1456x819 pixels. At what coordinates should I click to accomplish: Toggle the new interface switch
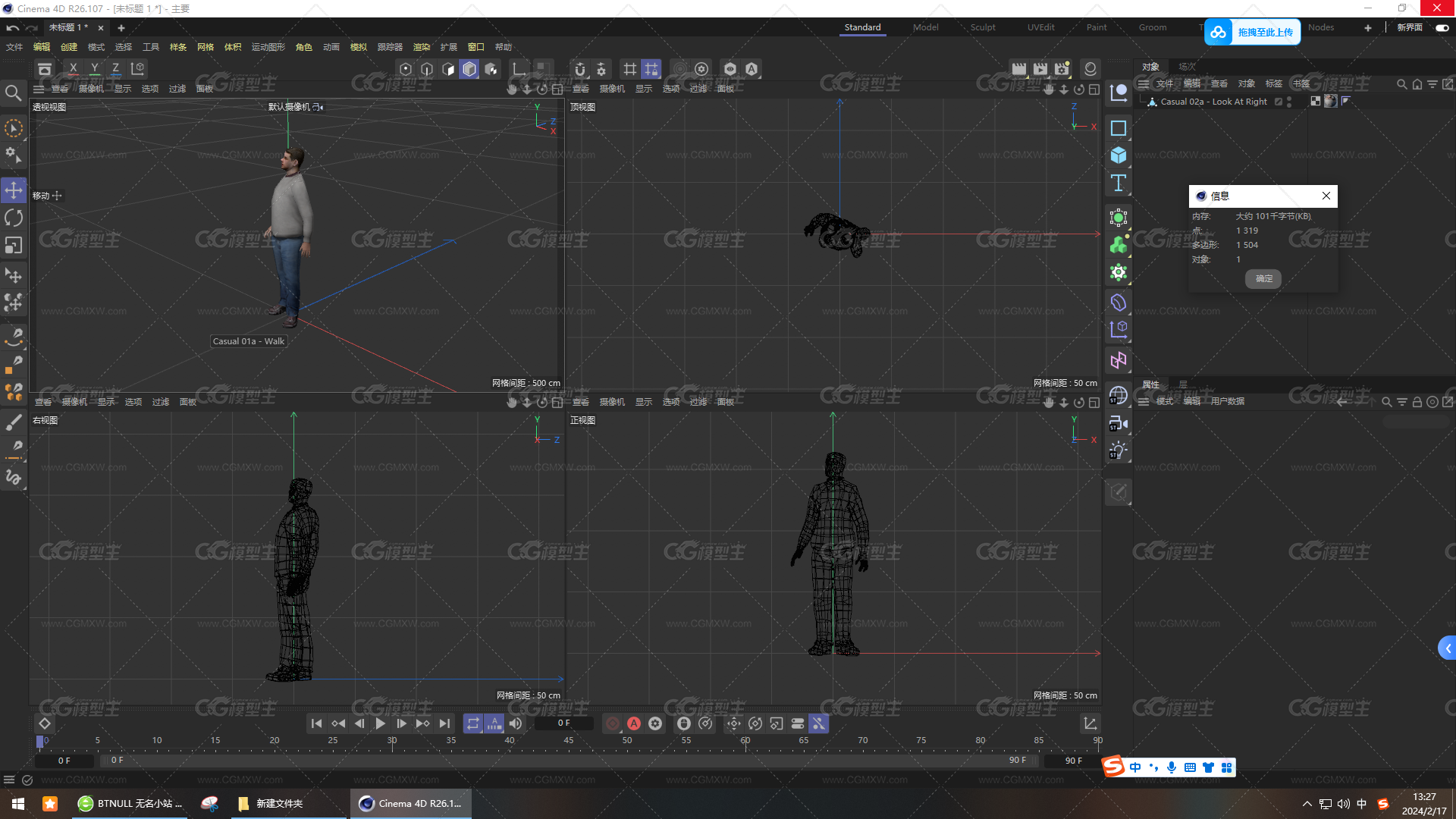click(1442, 27)
